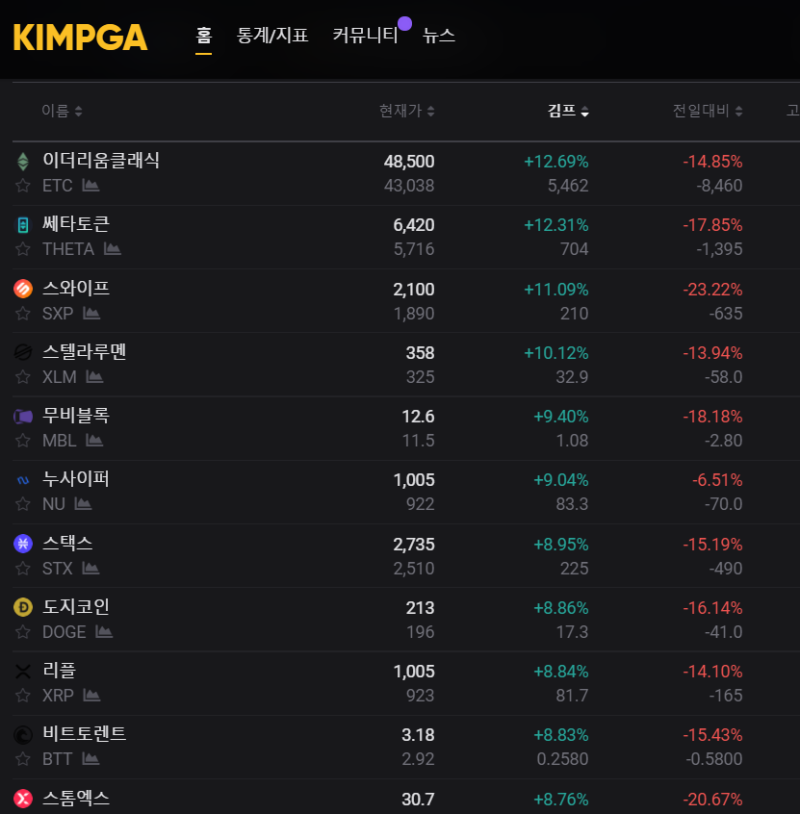This screenshot has width=800, height=814.
Task: Click the +9.40% premium for MBL
Action: tap(561, 416)
